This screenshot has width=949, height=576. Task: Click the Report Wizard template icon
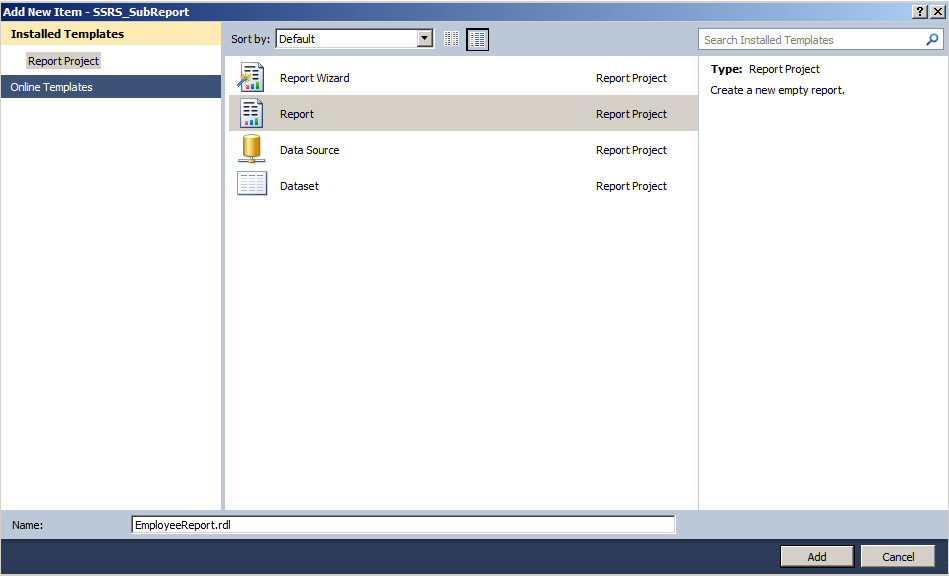pos(251,77)
